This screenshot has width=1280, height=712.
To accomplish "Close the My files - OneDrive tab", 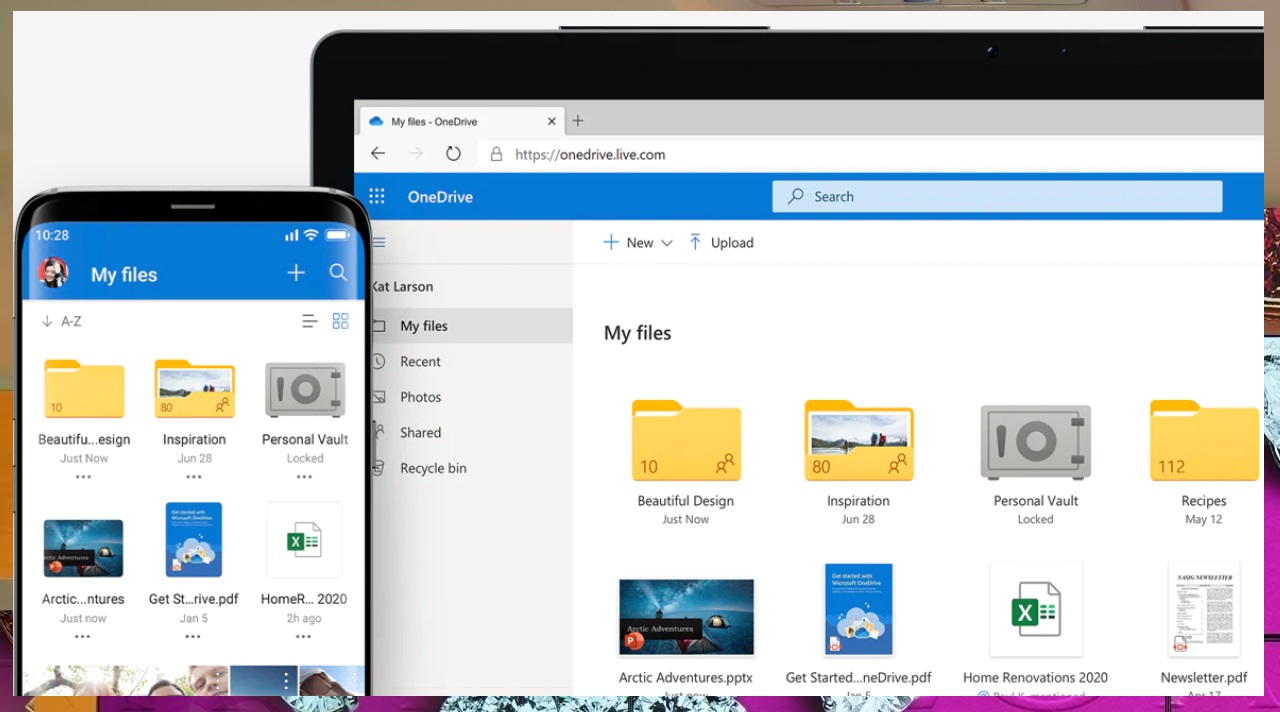I will tap(551, 121).
